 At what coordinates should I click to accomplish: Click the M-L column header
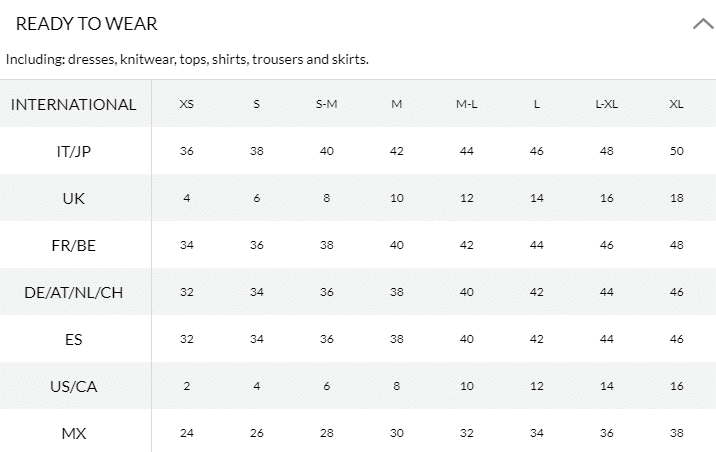(x=467, y=104)
